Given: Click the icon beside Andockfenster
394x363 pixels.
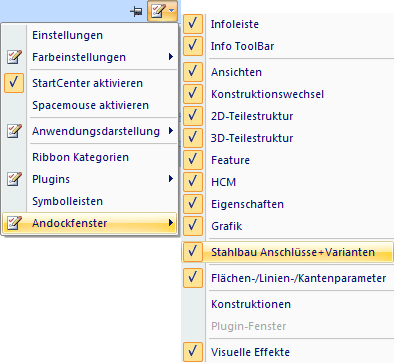Looking at the screenshot, I should (x=14, y=223).
